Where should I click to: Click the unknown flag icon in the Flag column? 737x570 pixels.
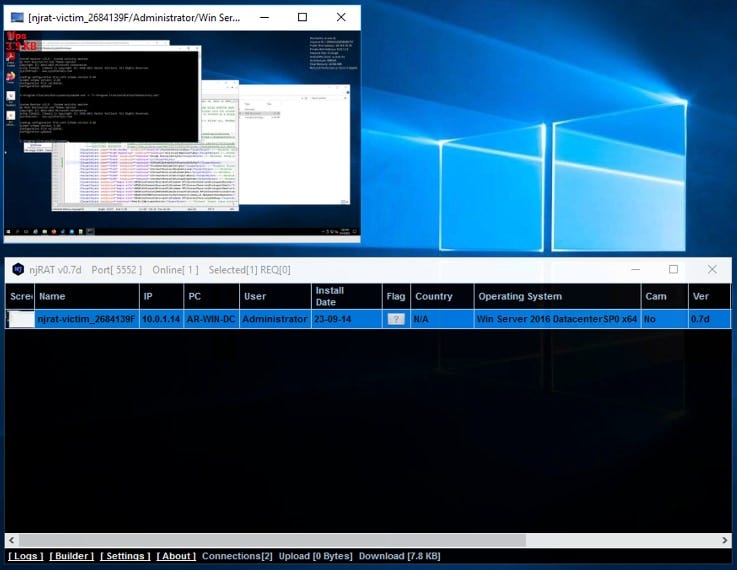coord(396,319)
